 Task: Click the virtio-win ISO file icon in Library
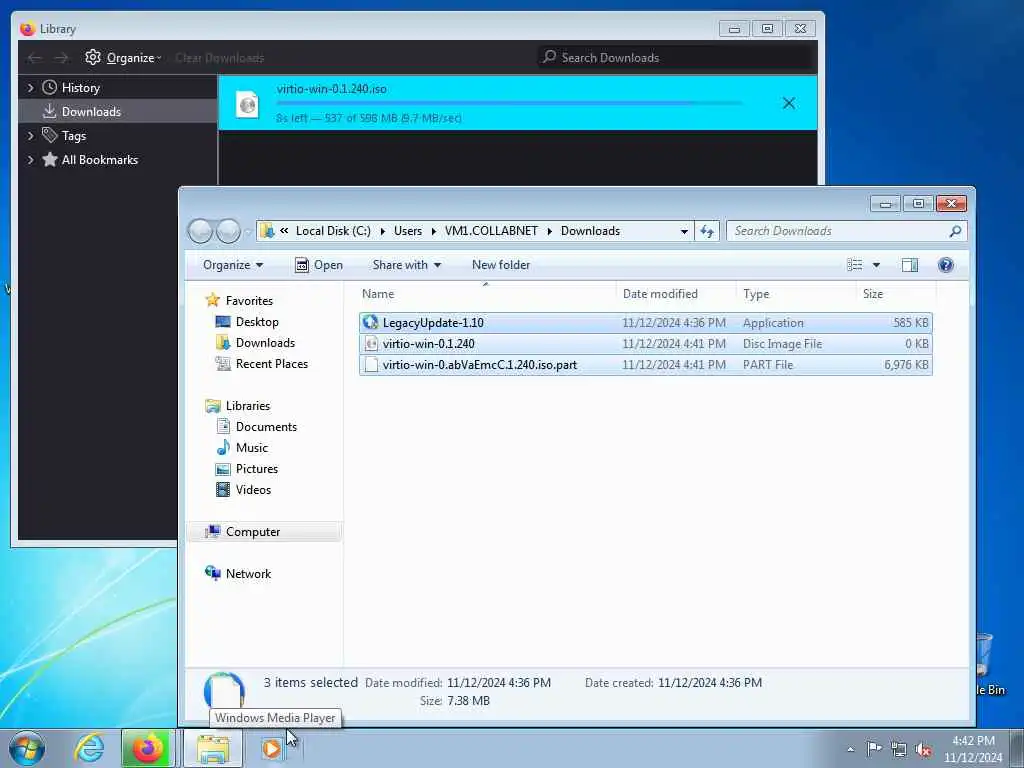(x=248, y=104)
